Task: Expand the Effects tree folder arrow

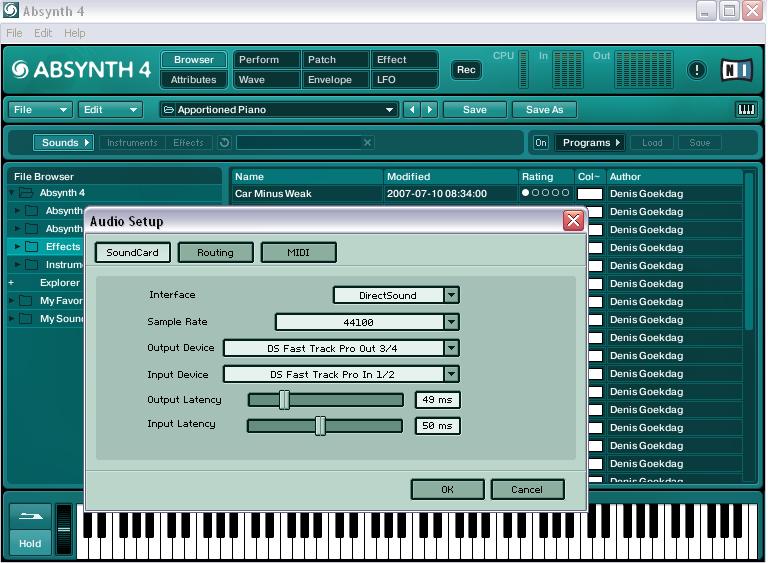Action: 17,246
